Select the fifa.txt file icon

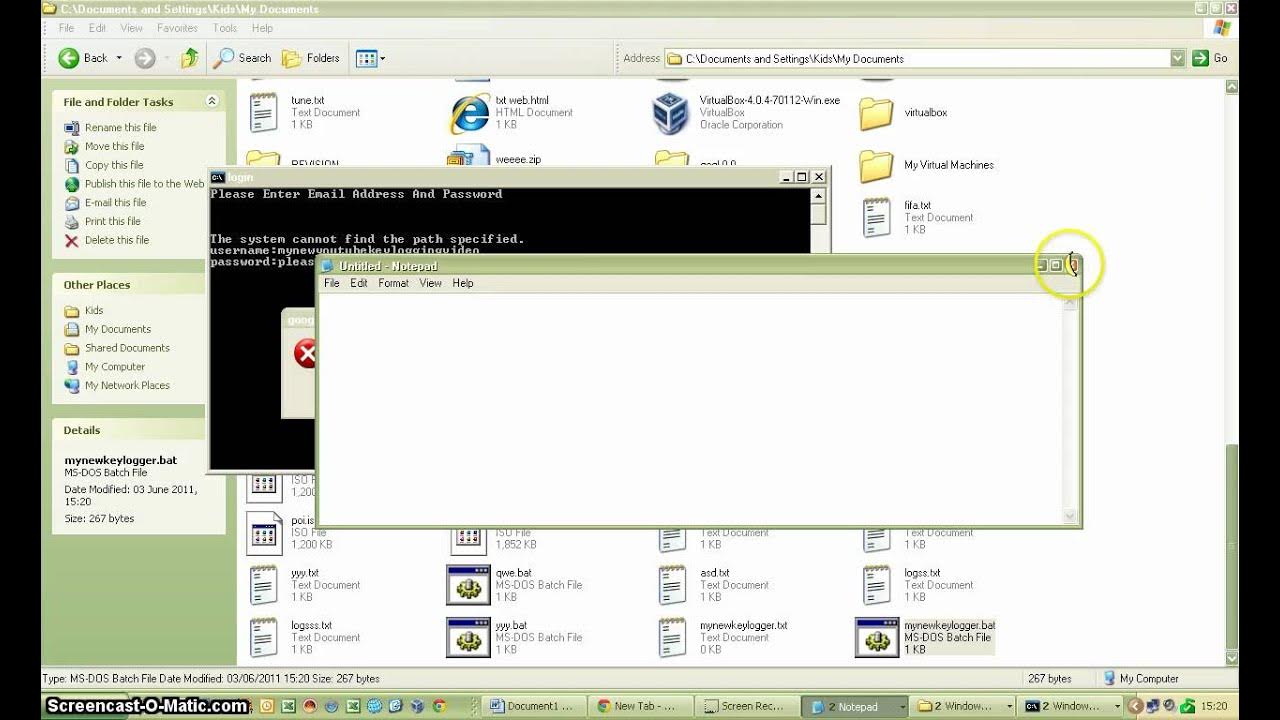pyautogui.click(x=876, y=217)
